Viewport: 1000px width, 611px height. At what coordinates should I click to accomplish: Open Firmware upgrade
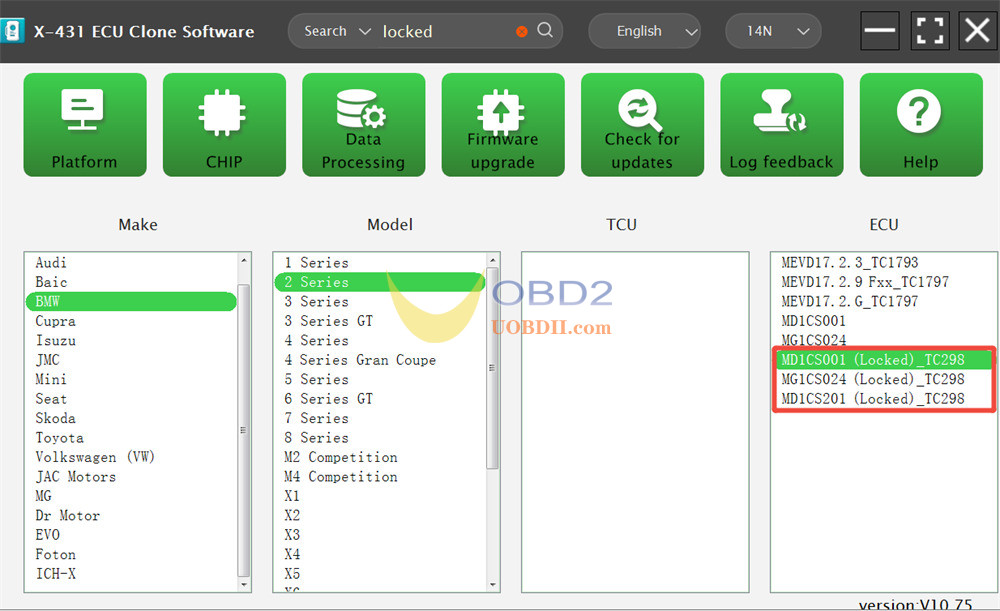(503, 124)
